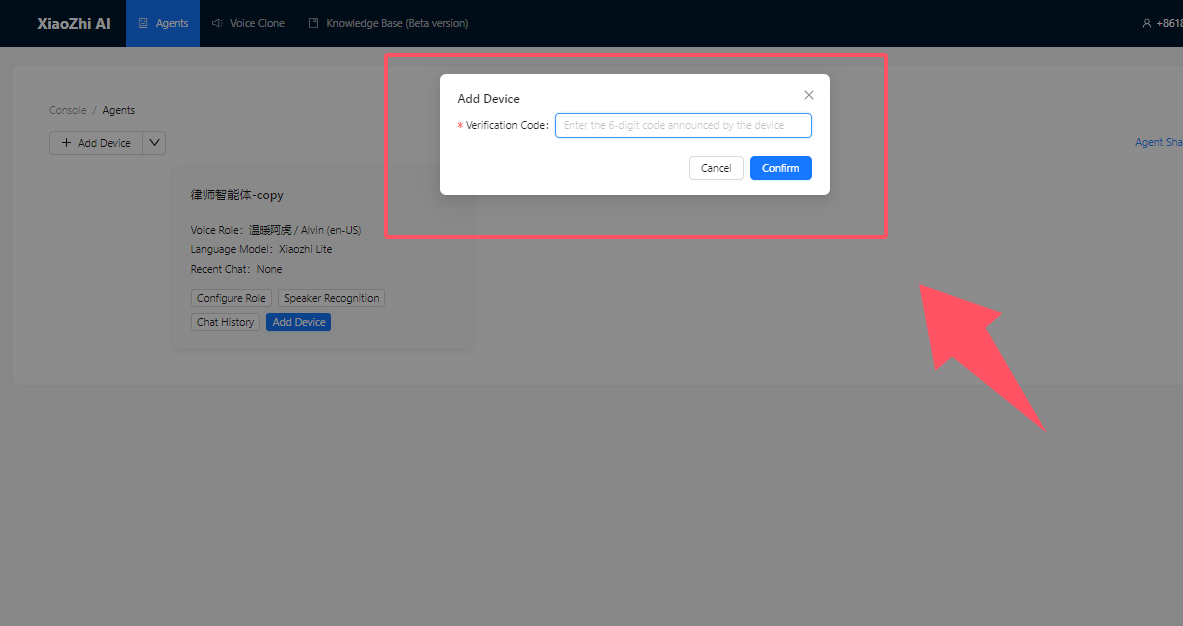Click the Verification Code input field
The width and height of the screenshot is (1183, 626).
tap(683, 125)
